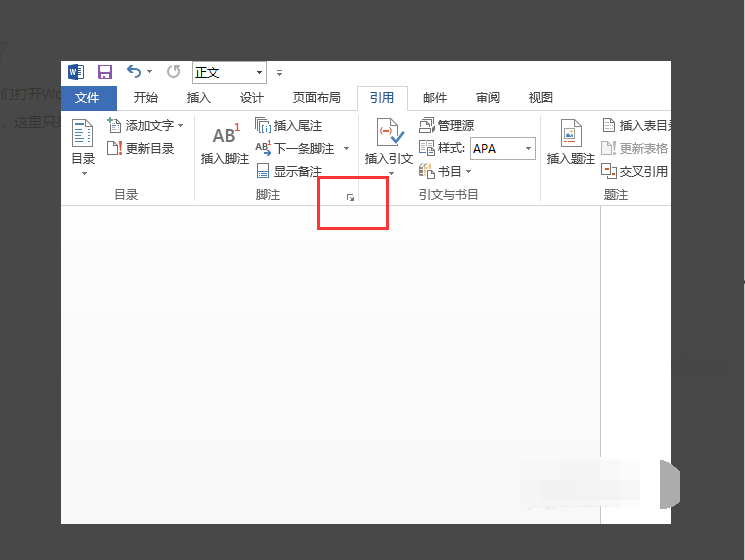Expand the 下一条脚注 dropdown arrow

coord(346,149)
